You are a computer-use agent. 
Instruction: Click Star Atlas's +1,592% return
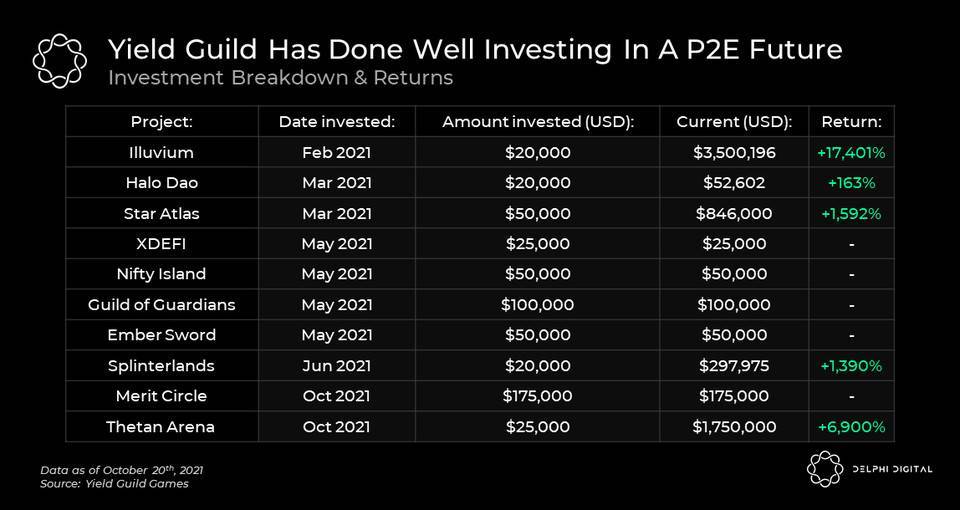tap(851, 214)
